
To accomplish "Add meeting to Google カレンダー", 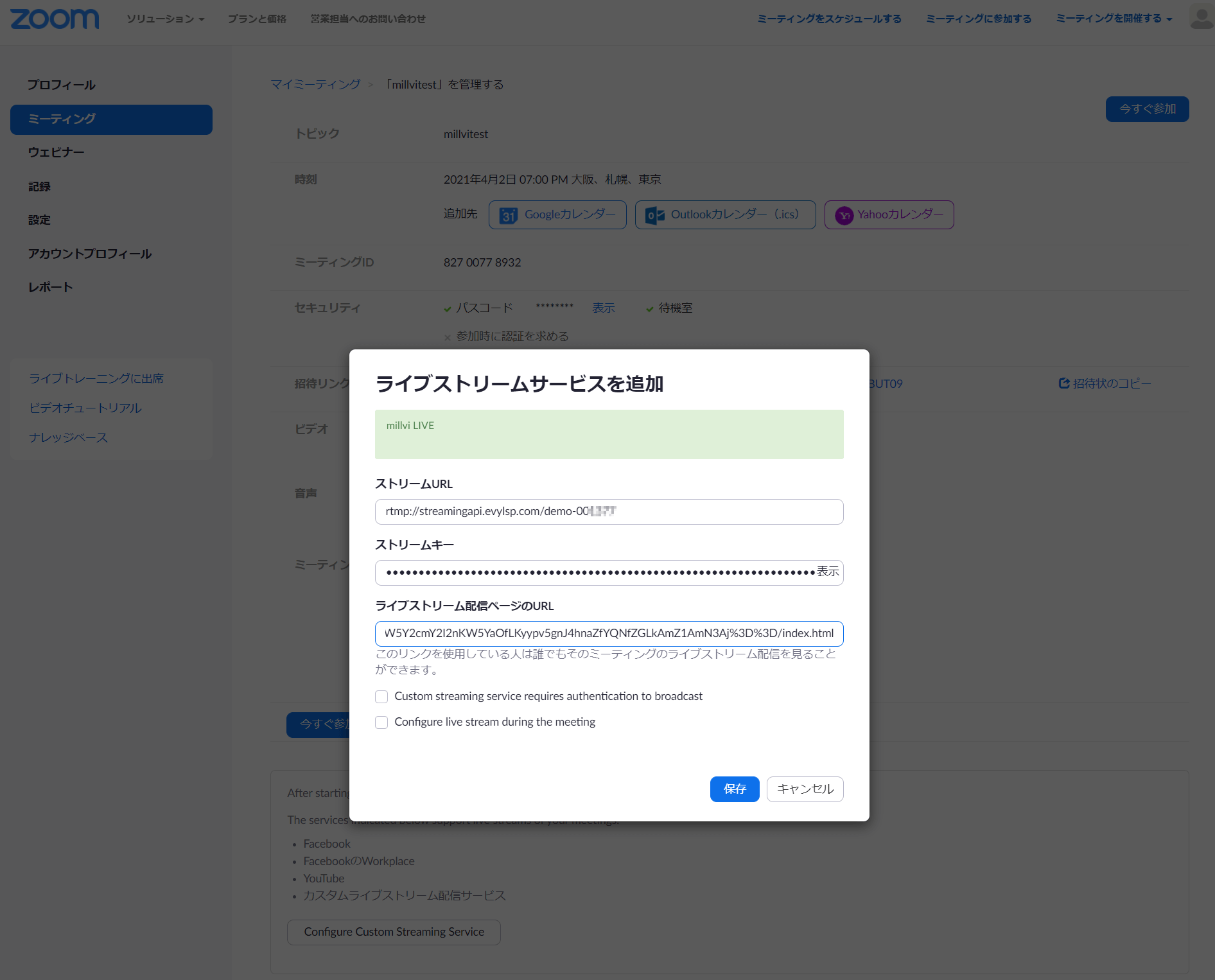I will 557,214.
